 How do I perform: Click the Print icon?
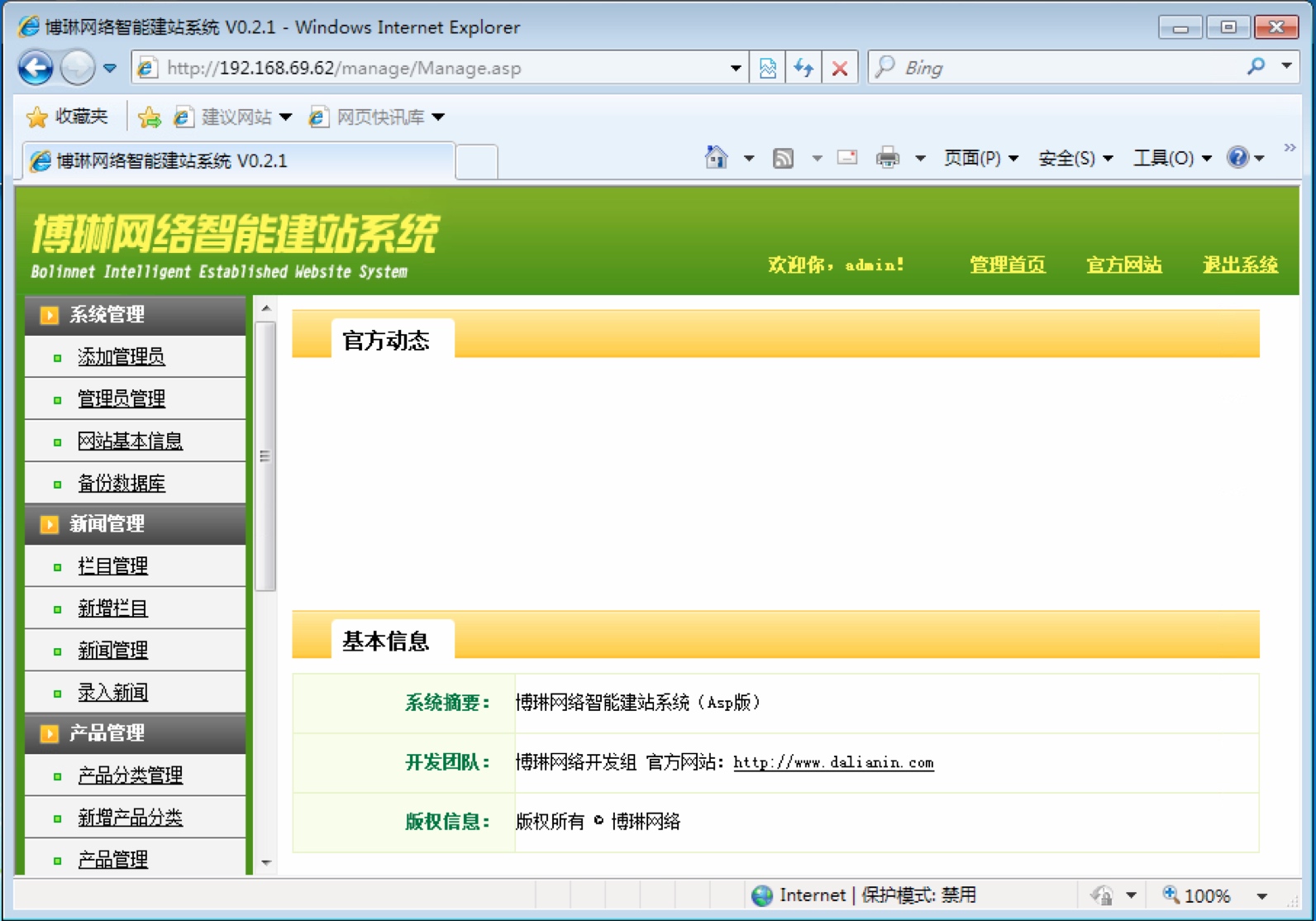click(887, 157)
